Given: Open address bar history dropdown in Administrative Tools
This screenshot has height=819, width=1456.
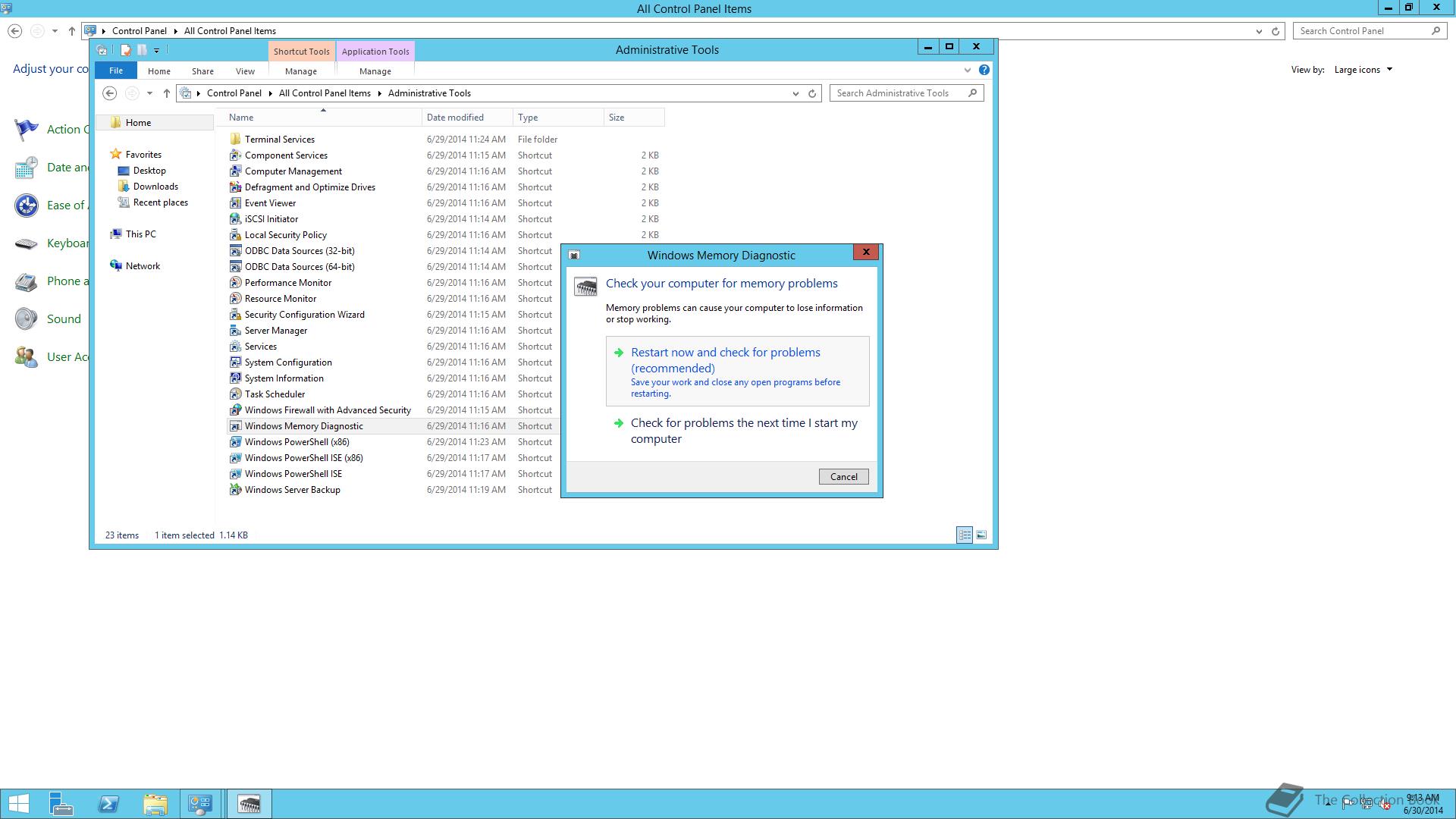Looking at the screenshot, I should [x=795, y=94].
